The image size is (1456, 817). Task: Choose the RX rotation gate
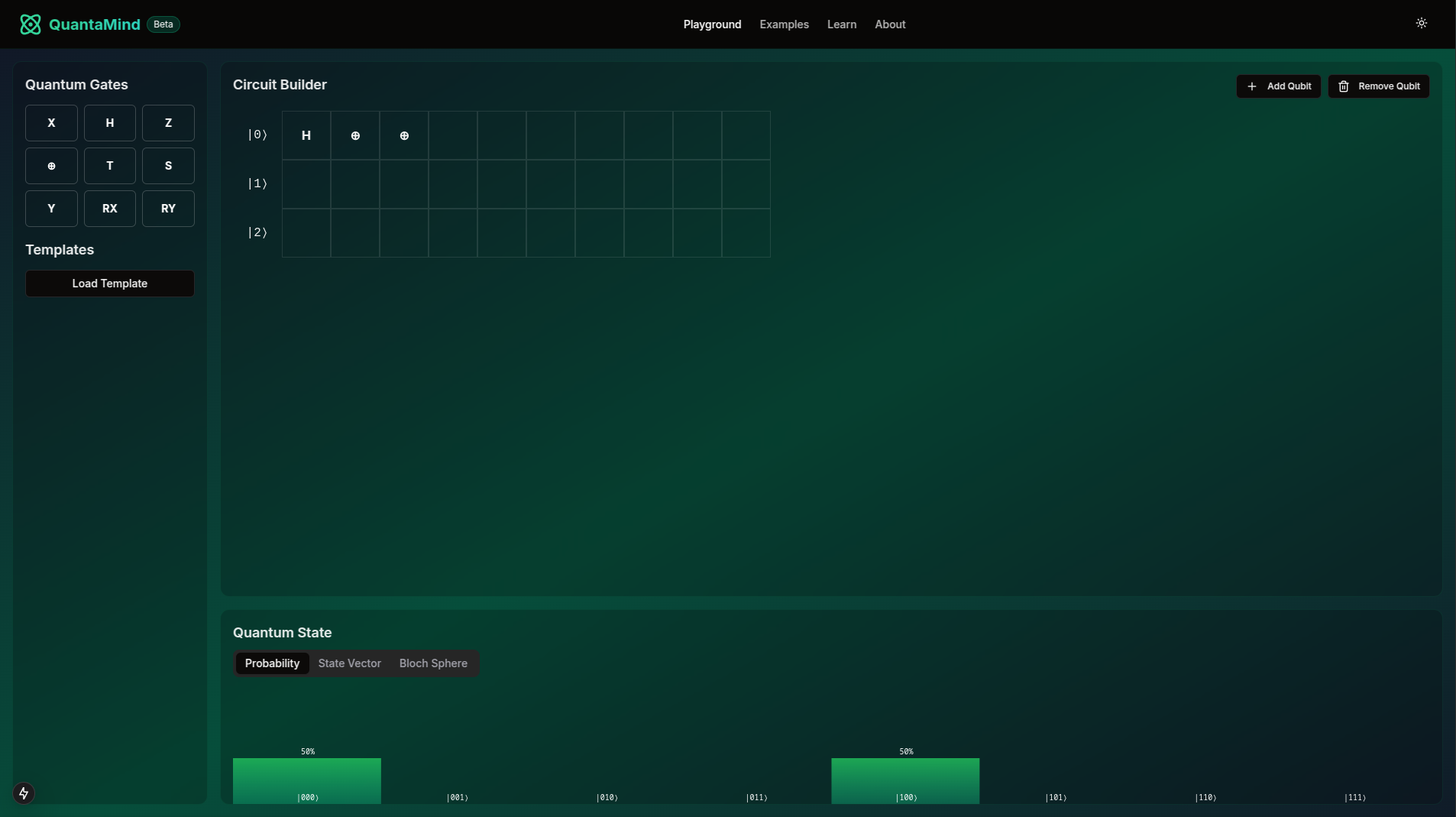110,209
